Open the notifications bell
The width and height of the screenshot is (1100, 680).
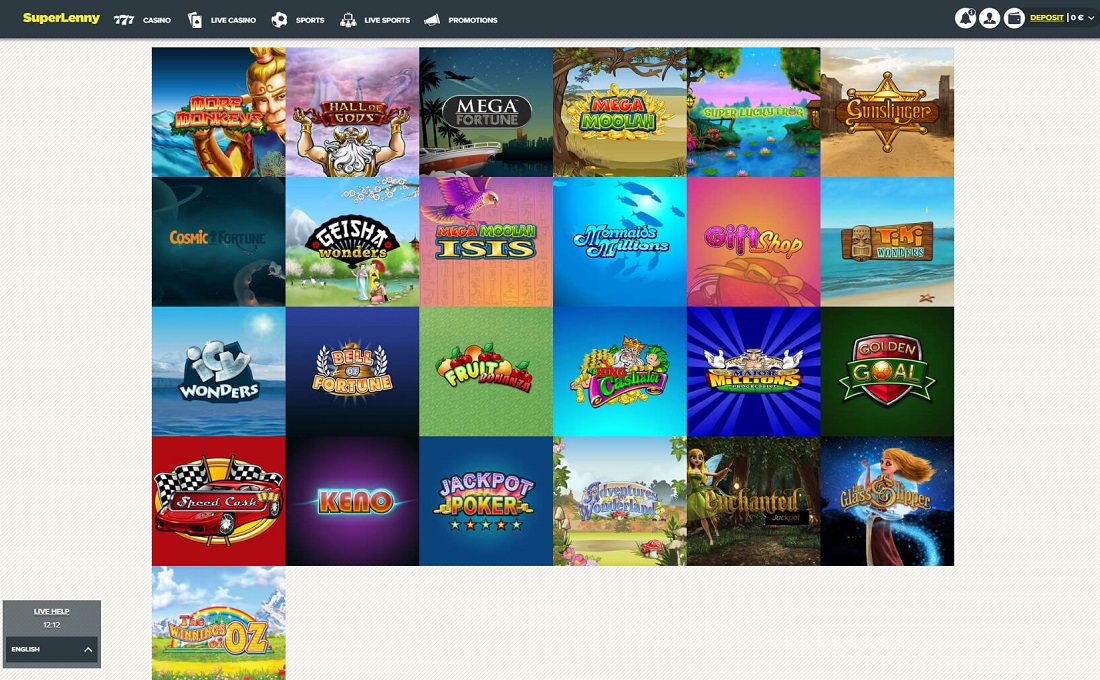coord(965,18)
